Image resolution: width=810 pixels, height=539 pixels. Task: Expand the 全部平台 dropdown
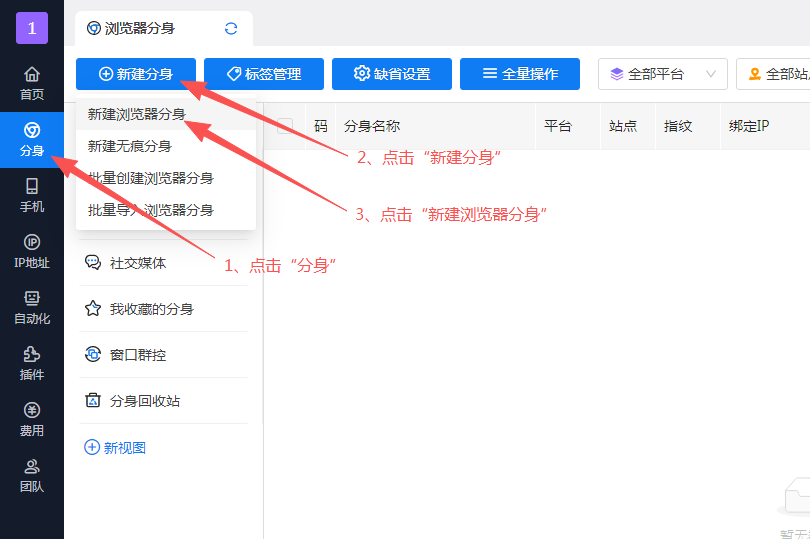tap(663, 74)
